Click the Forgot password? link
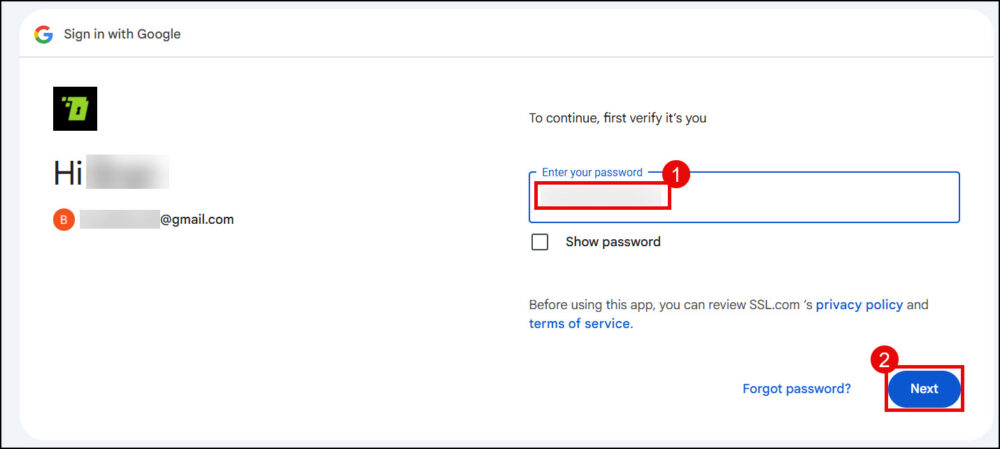The height and width of the screenshot is (449, 1000). (x=796, y=389)
